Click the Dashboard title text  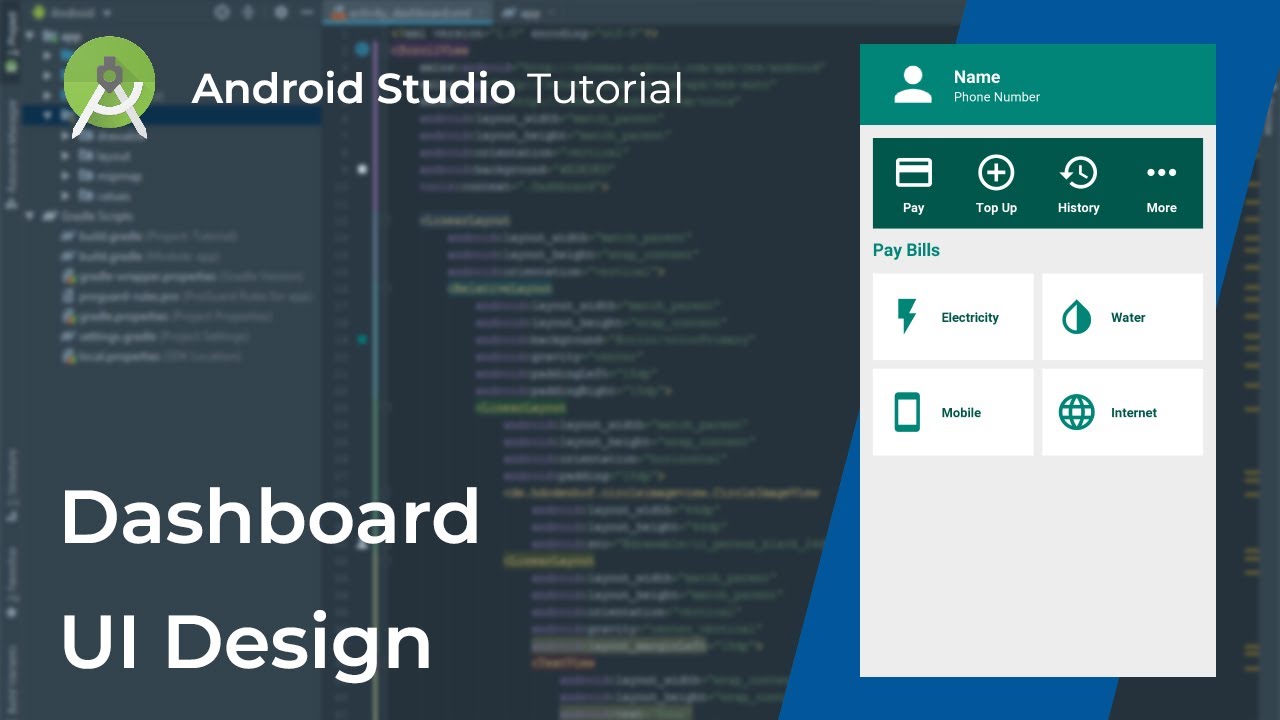pyautogui.click(x=270, y=517)
